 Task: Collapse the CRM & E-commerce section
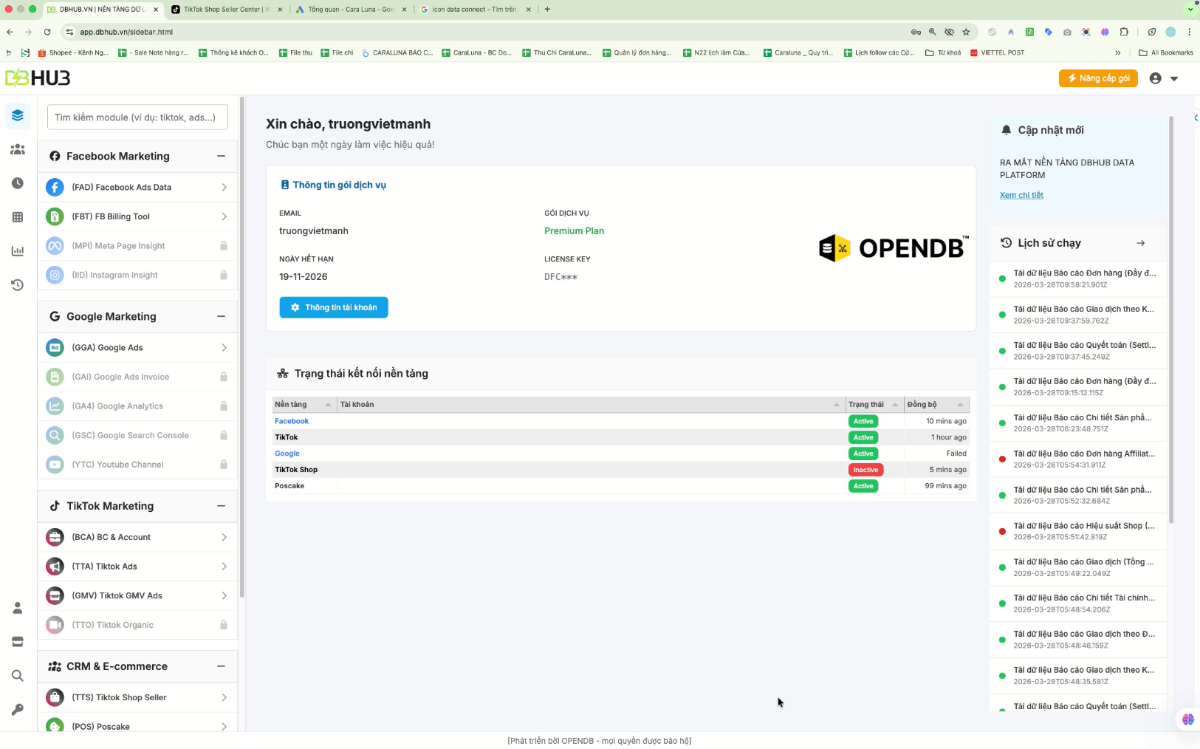click(221, 666)
